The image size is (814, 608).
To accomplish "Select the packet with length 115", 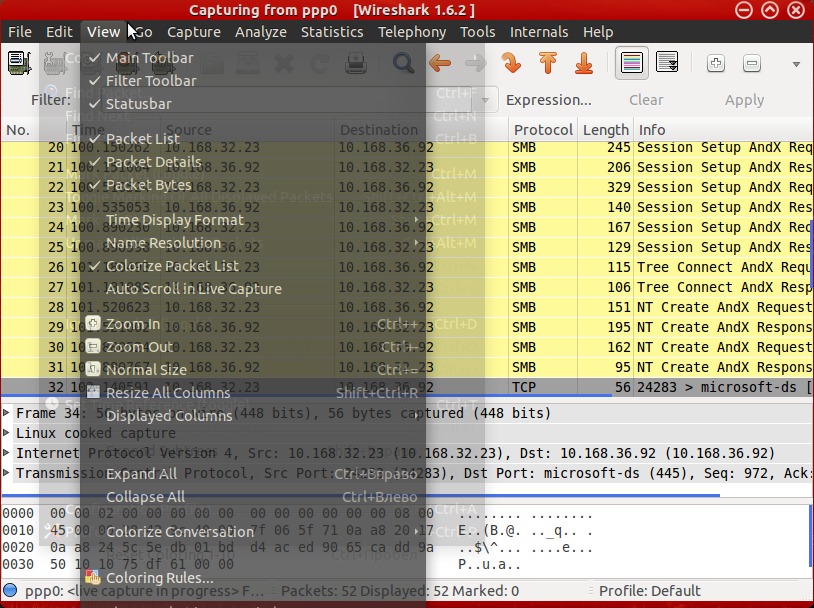I will coord(406,267).
